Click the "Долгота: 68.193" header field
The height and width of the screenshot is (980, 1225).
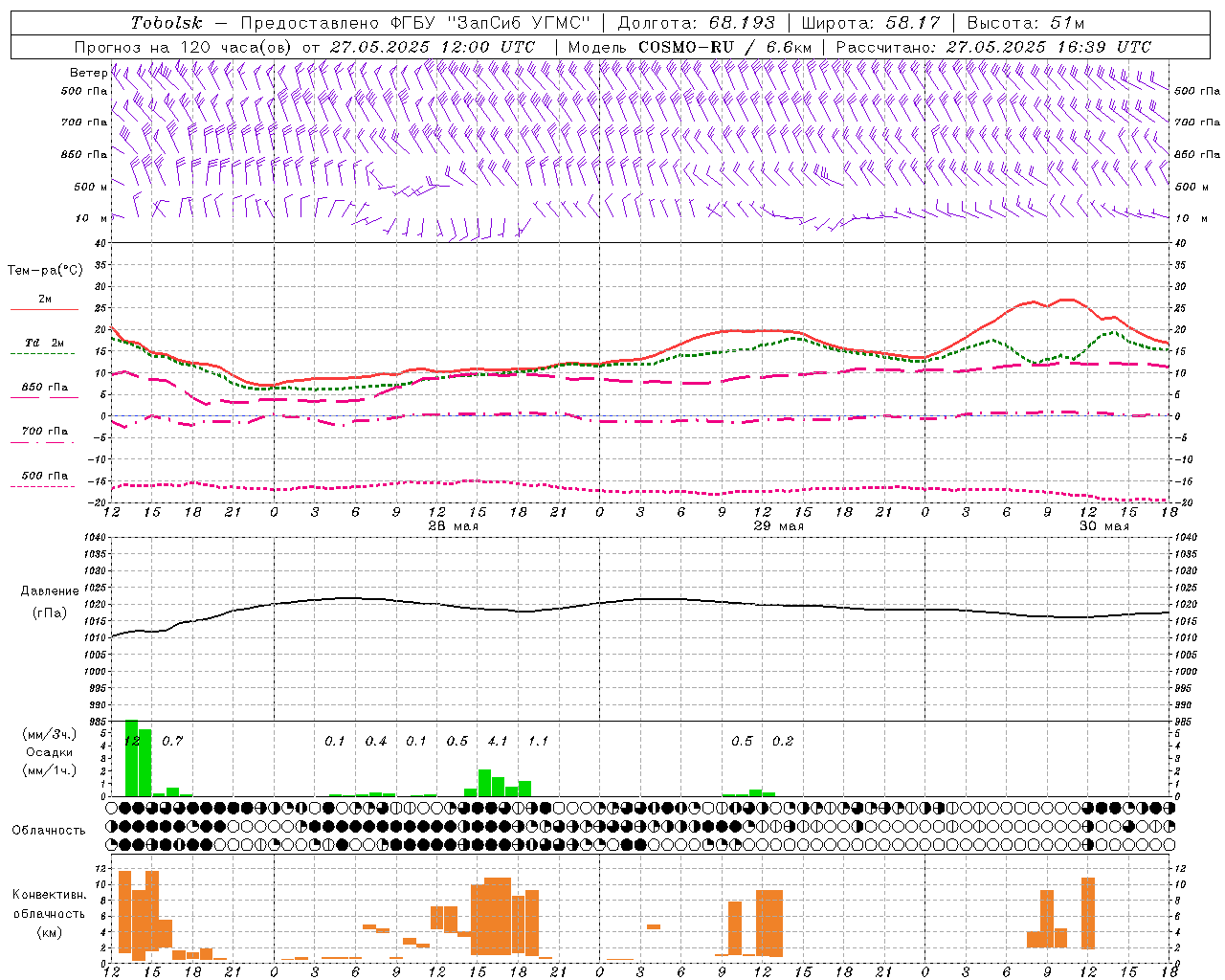pyautogui.click(x=696, y=23)
